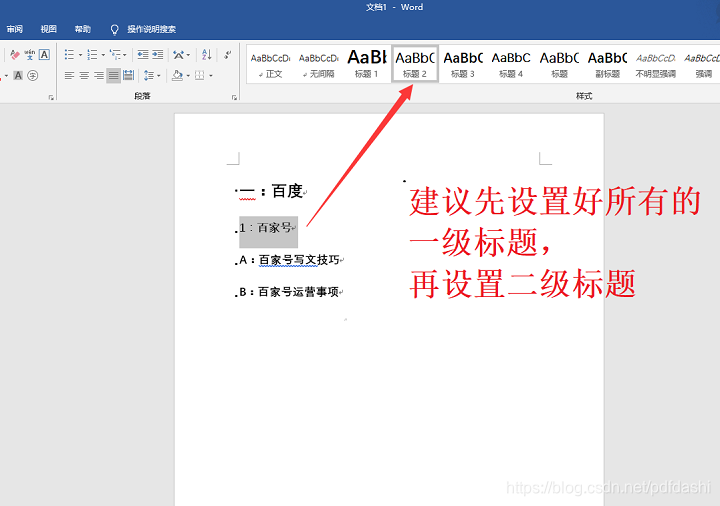Open the Font group dialog launcher
The image size is (720, 506).
[51, 97]
